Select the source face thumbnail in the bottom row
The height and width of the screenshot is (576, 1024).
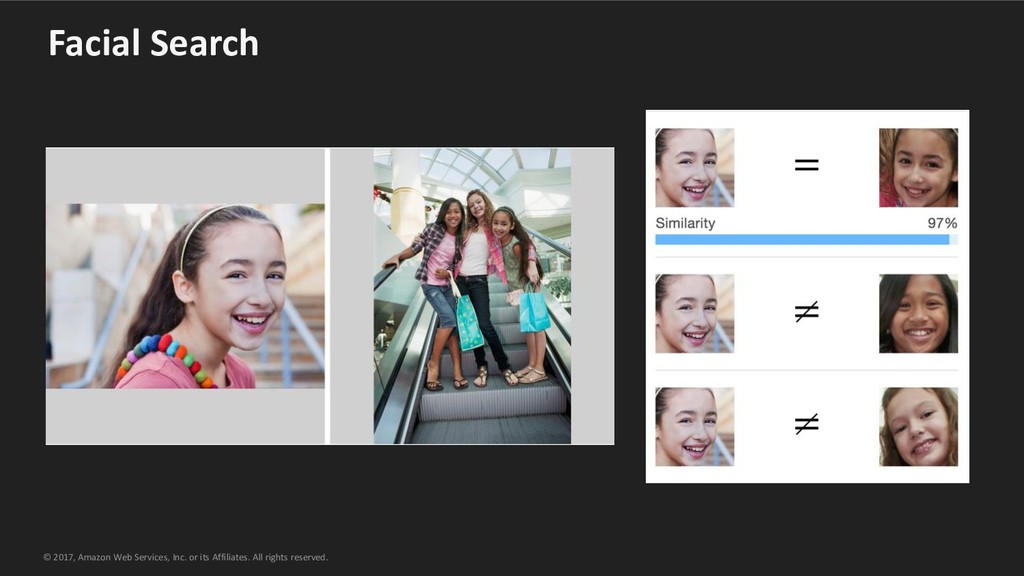[x=695, y=426]
